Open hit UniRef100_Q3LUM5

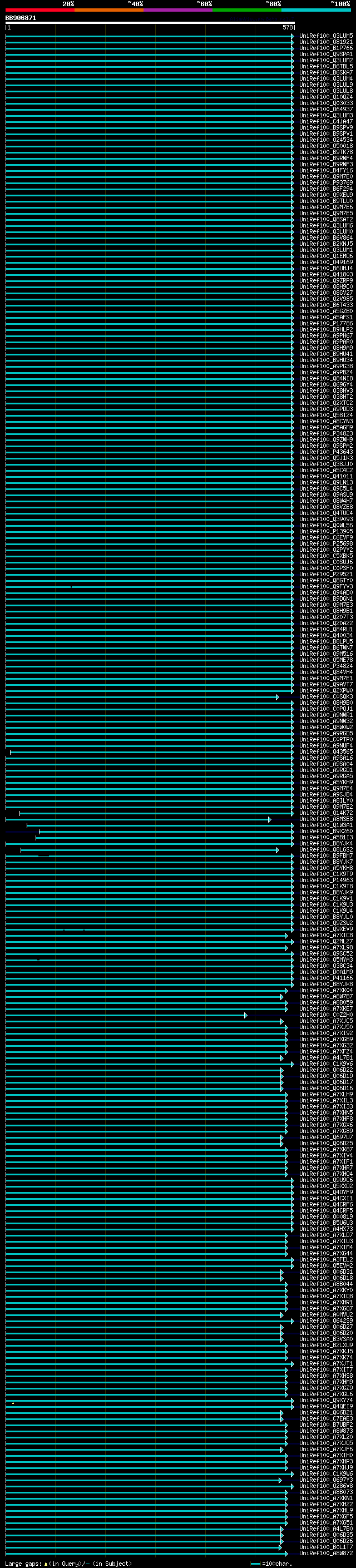(326, 36)
